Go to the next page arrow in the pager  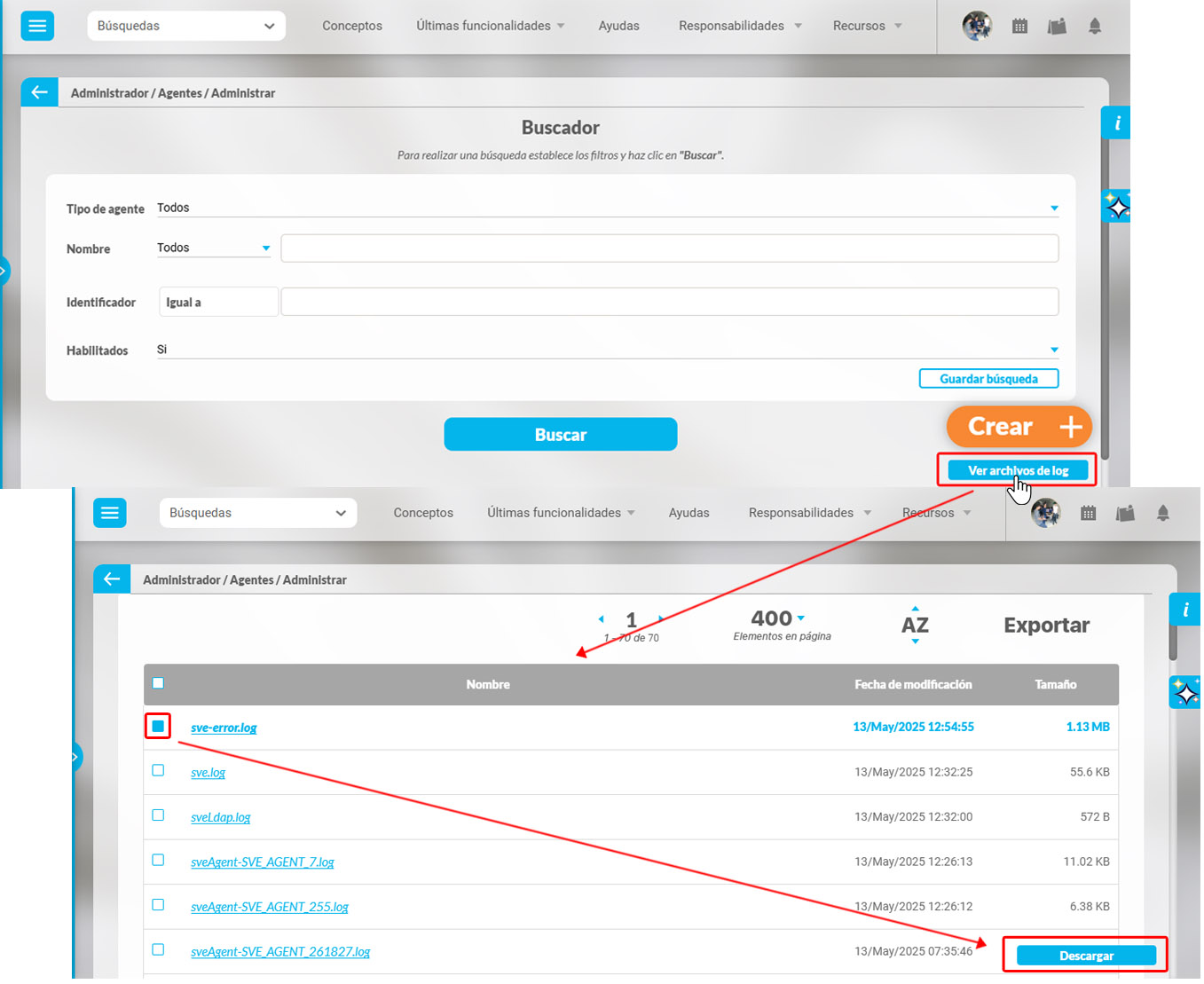click(x=660, y=618)
